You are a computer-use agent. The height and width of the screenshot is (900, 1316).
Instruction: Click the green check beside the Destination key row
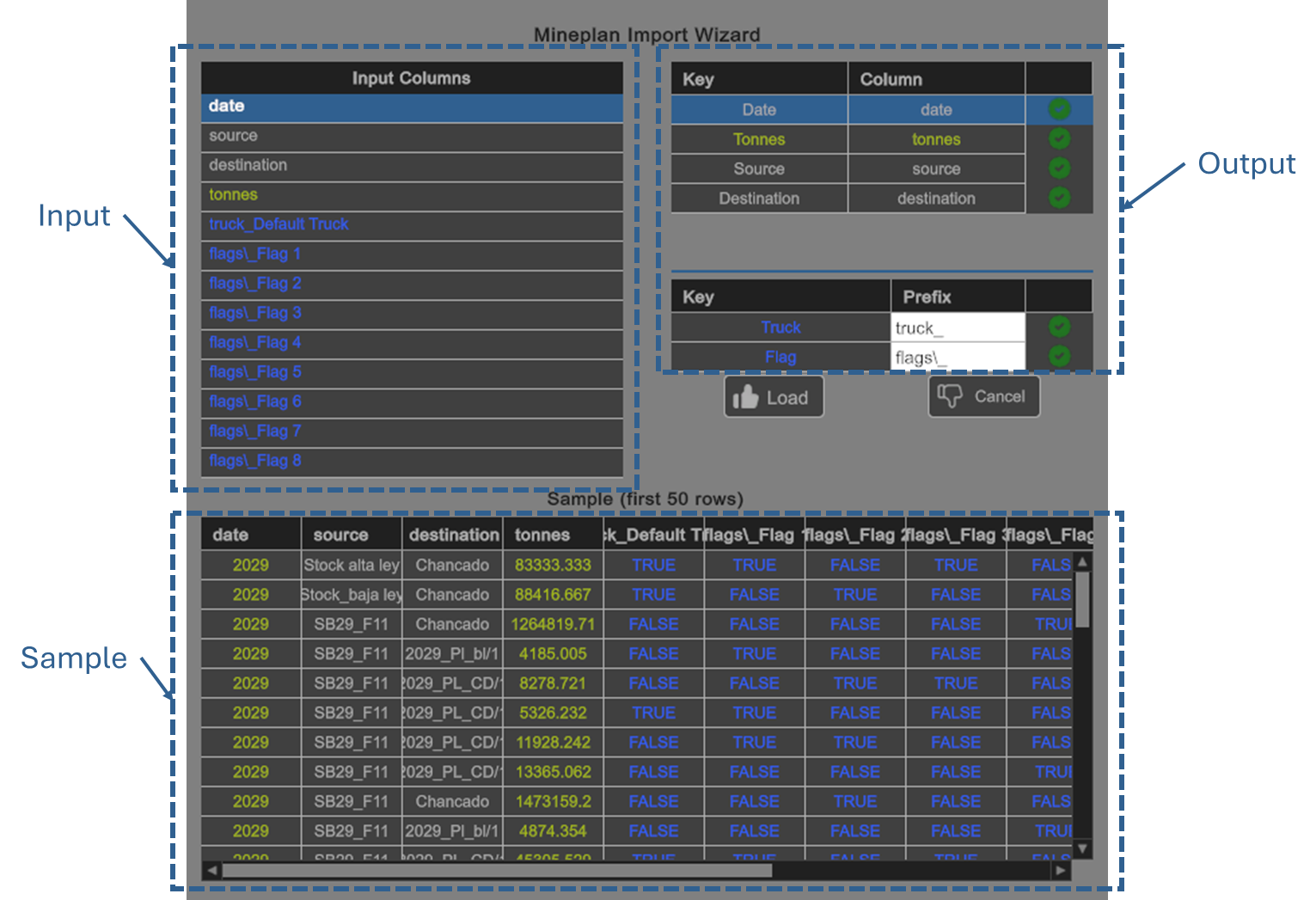(1059, 198)
